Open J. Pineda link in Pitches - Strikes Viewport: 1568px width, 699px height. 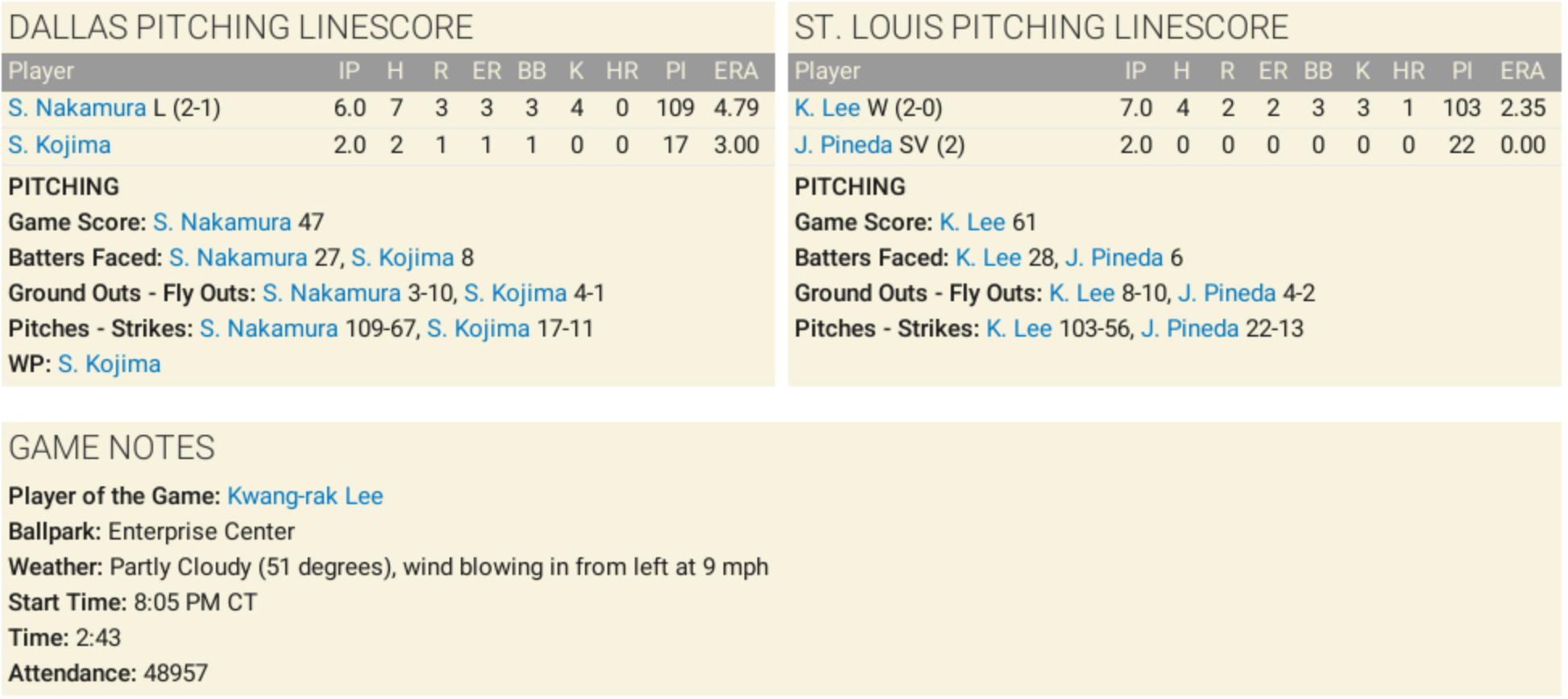(1189, 329)
